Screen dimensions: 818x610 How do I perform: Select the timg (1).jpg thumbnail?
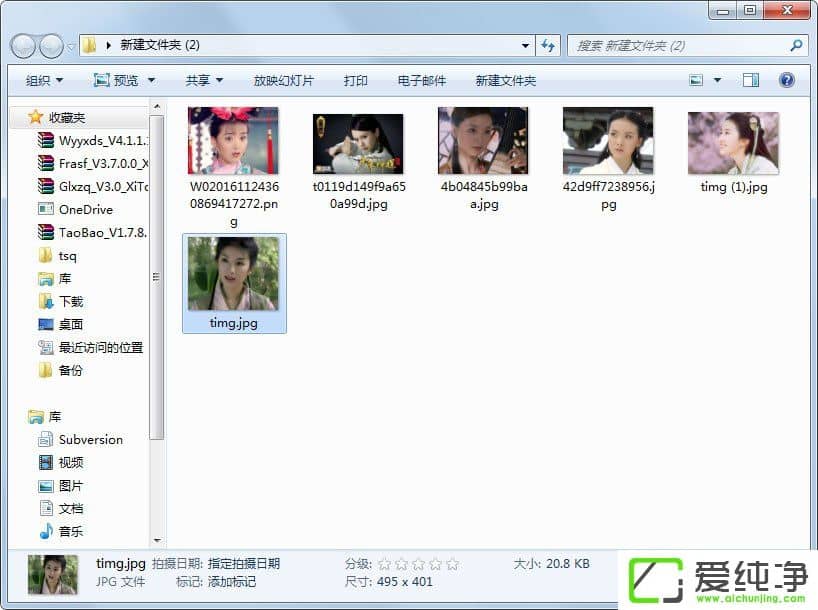(733, 143)
